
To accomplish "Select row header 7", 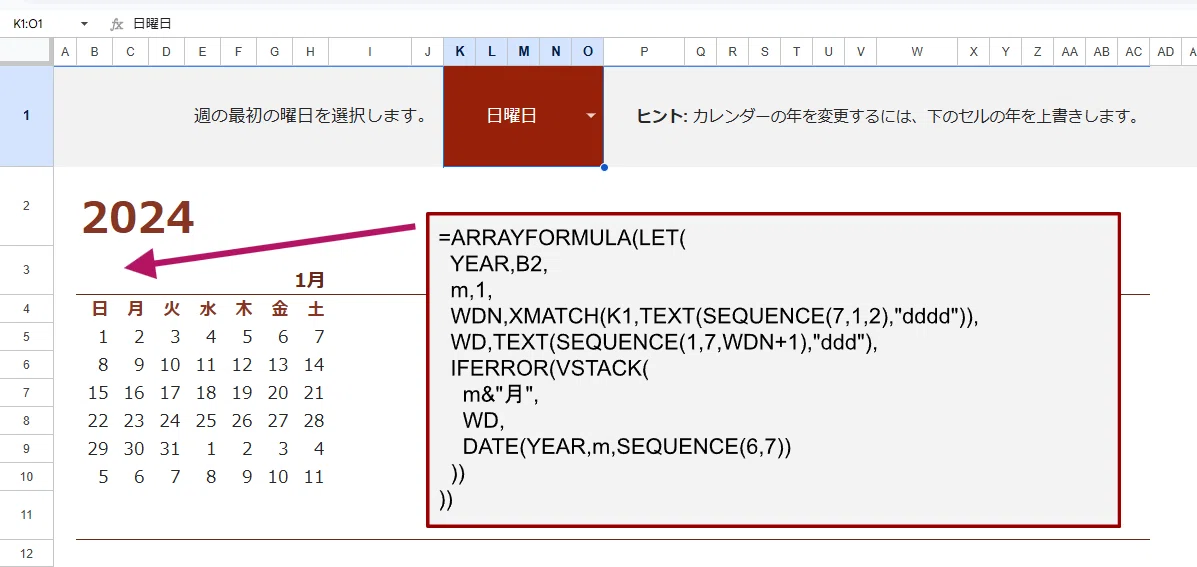I will tap(27, 392).
